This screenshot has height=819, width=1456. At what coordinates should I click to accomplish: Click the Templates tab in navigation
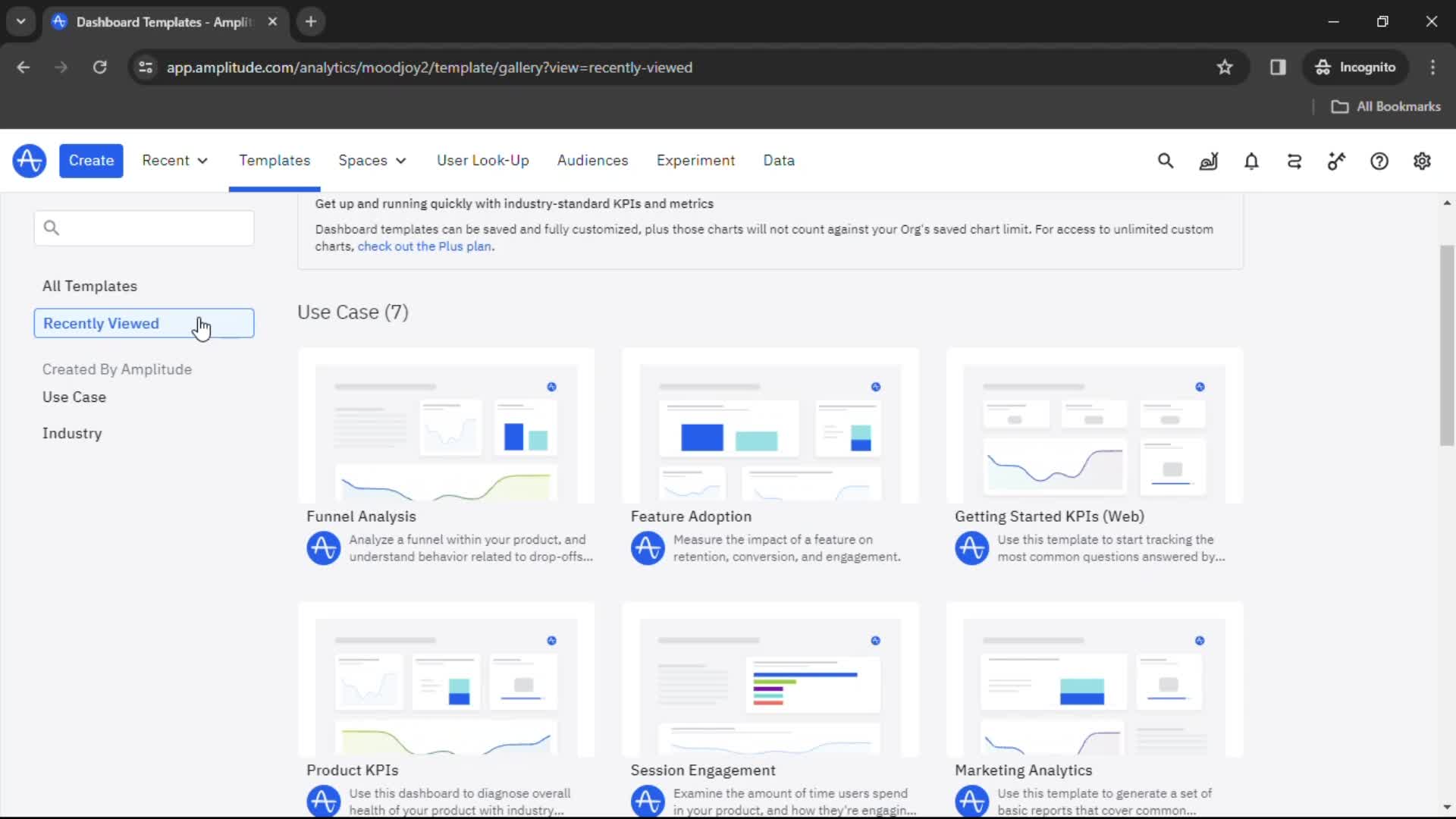click(x=274, y=160)
